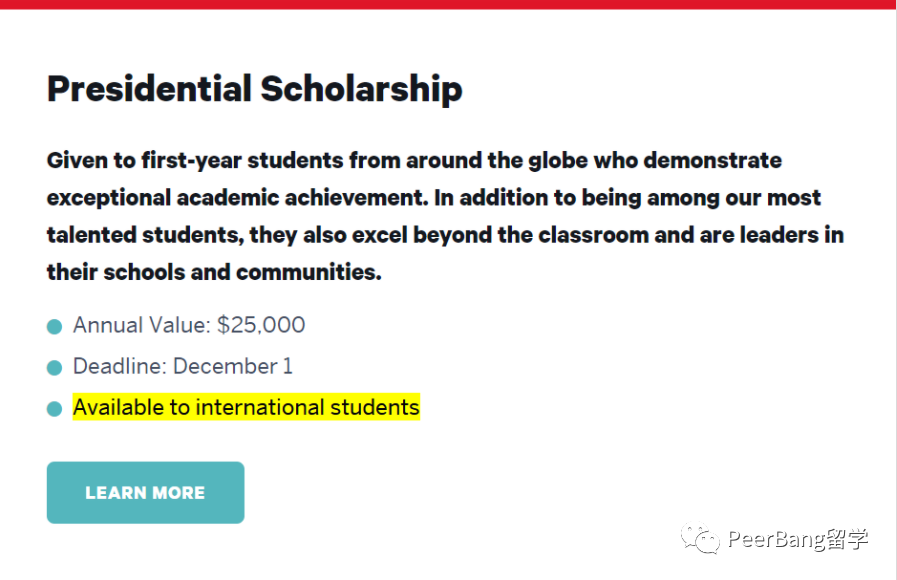The image size is (897, 580).
Task: Click the $25,000 amount
Action: [x=261, y=325]
